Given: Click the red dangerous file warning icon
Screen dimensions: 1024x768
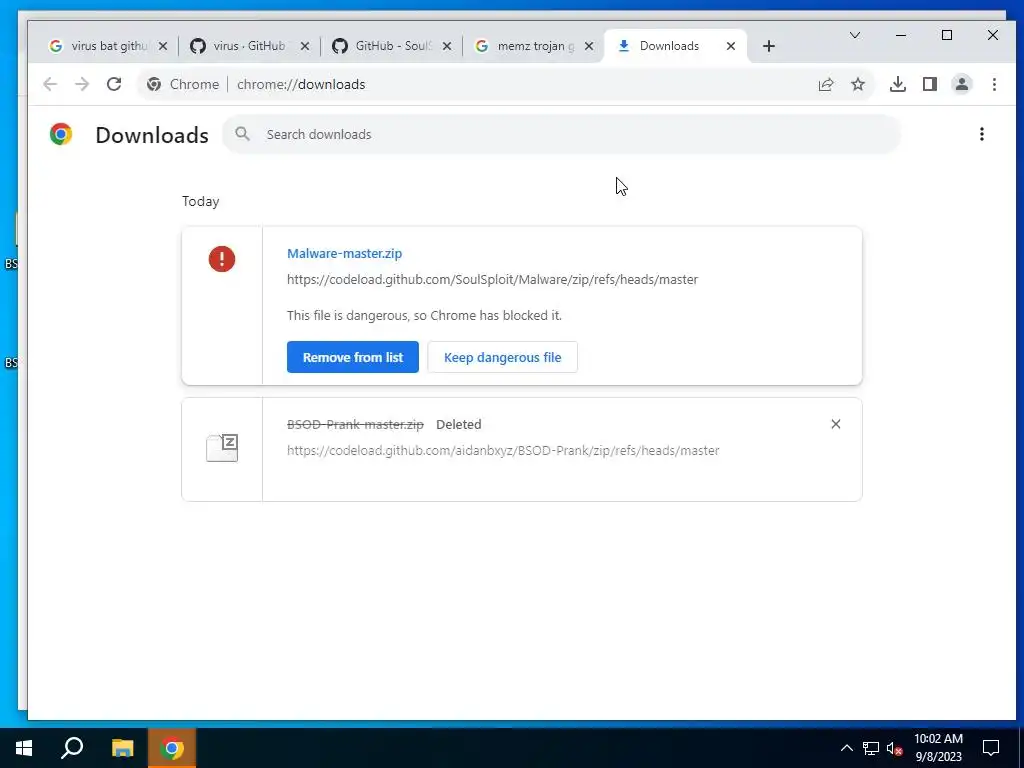Looking at the screenshot, I should pyautogui.click(x=222, y=259).
